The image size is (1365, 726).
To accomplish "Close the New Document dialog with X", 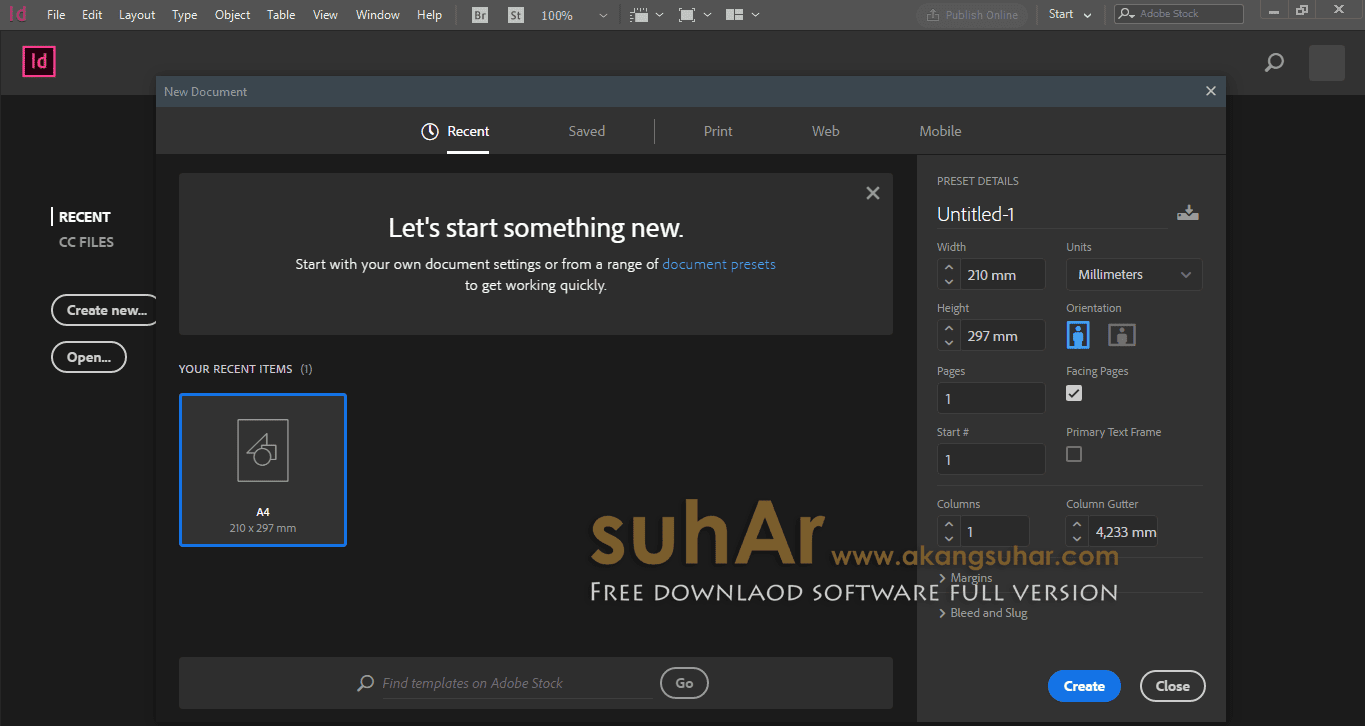I will (1211, 91).
